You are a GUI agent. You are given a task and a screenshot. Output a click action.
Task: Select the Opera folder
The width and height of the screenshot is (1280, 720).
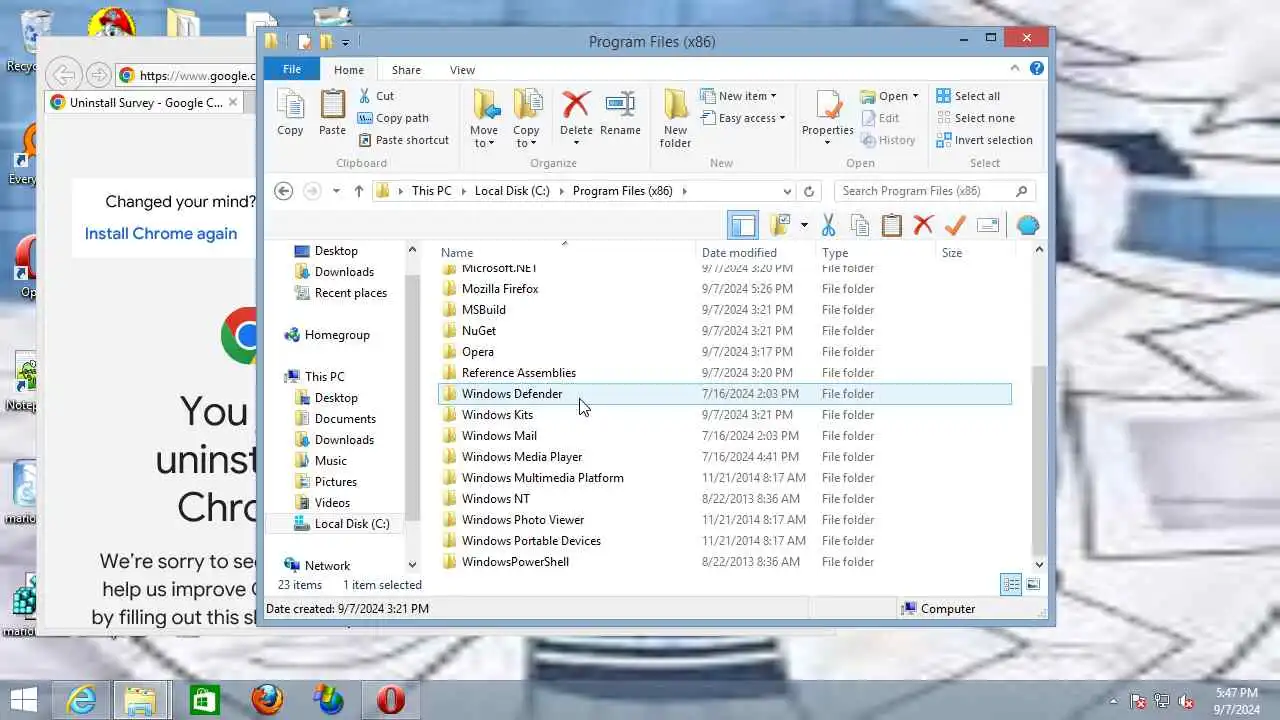(477, 352)
